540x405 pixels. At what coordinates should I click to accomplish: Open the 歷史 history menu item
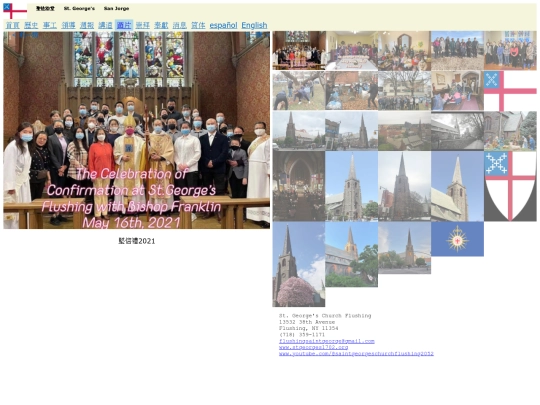click(x=31, y=25)
